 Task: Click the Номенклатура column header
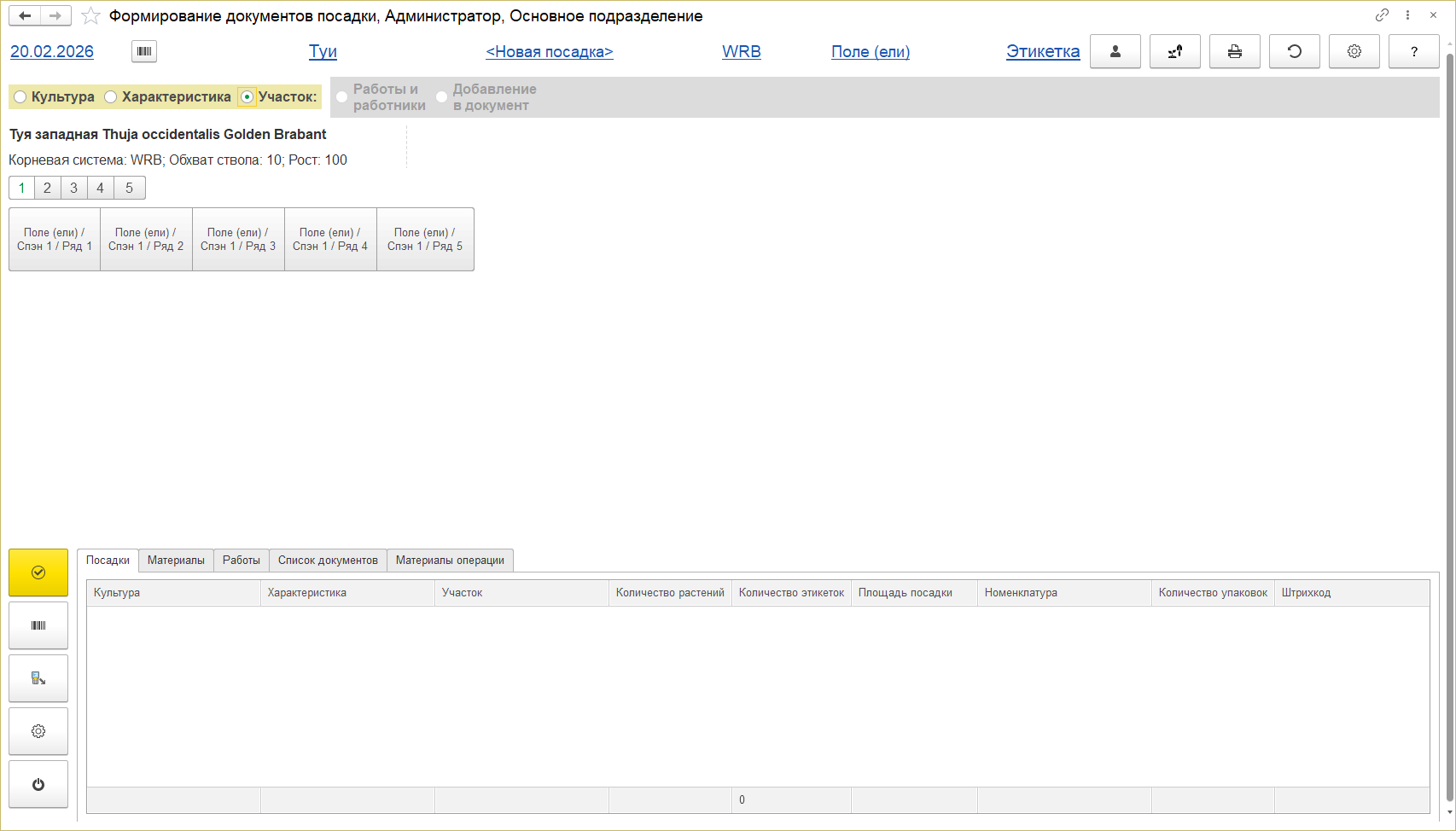[1065, 593]
